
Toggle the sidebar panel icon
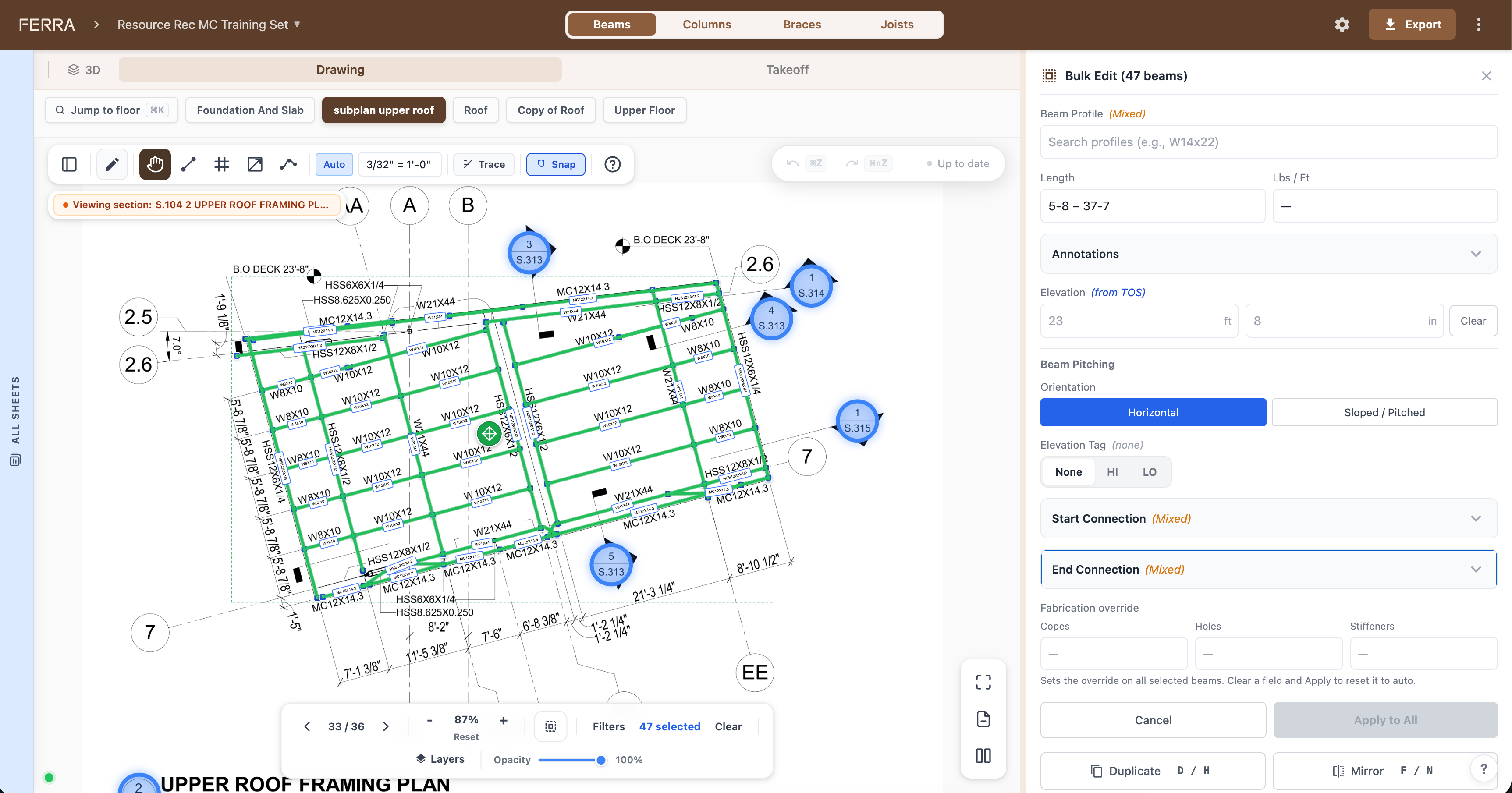pyautogui.click(x=69, y=164)
